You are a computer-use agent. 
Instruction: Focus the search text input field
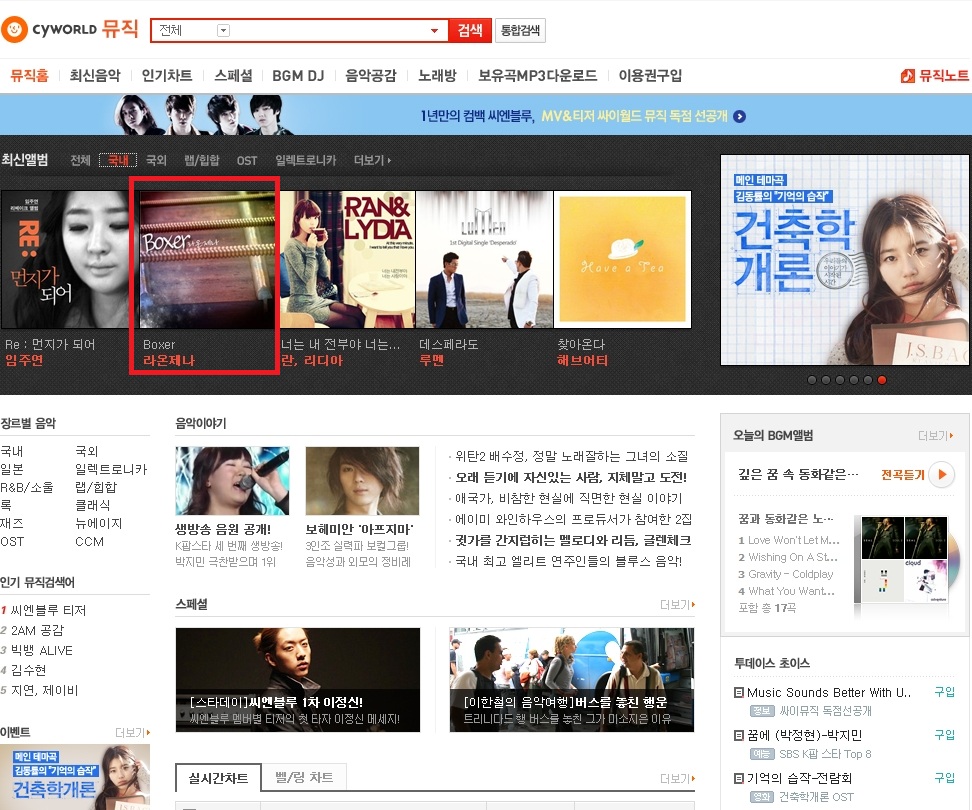(329, 30)
